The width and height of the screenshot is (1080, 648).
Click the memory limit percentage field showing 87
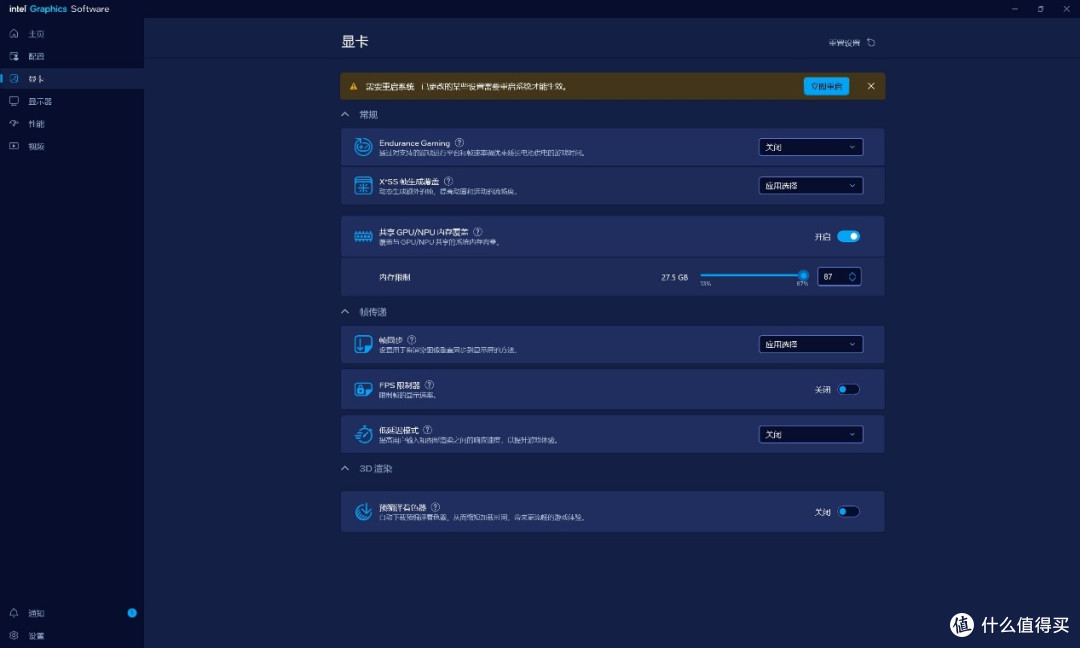point(839,277)
